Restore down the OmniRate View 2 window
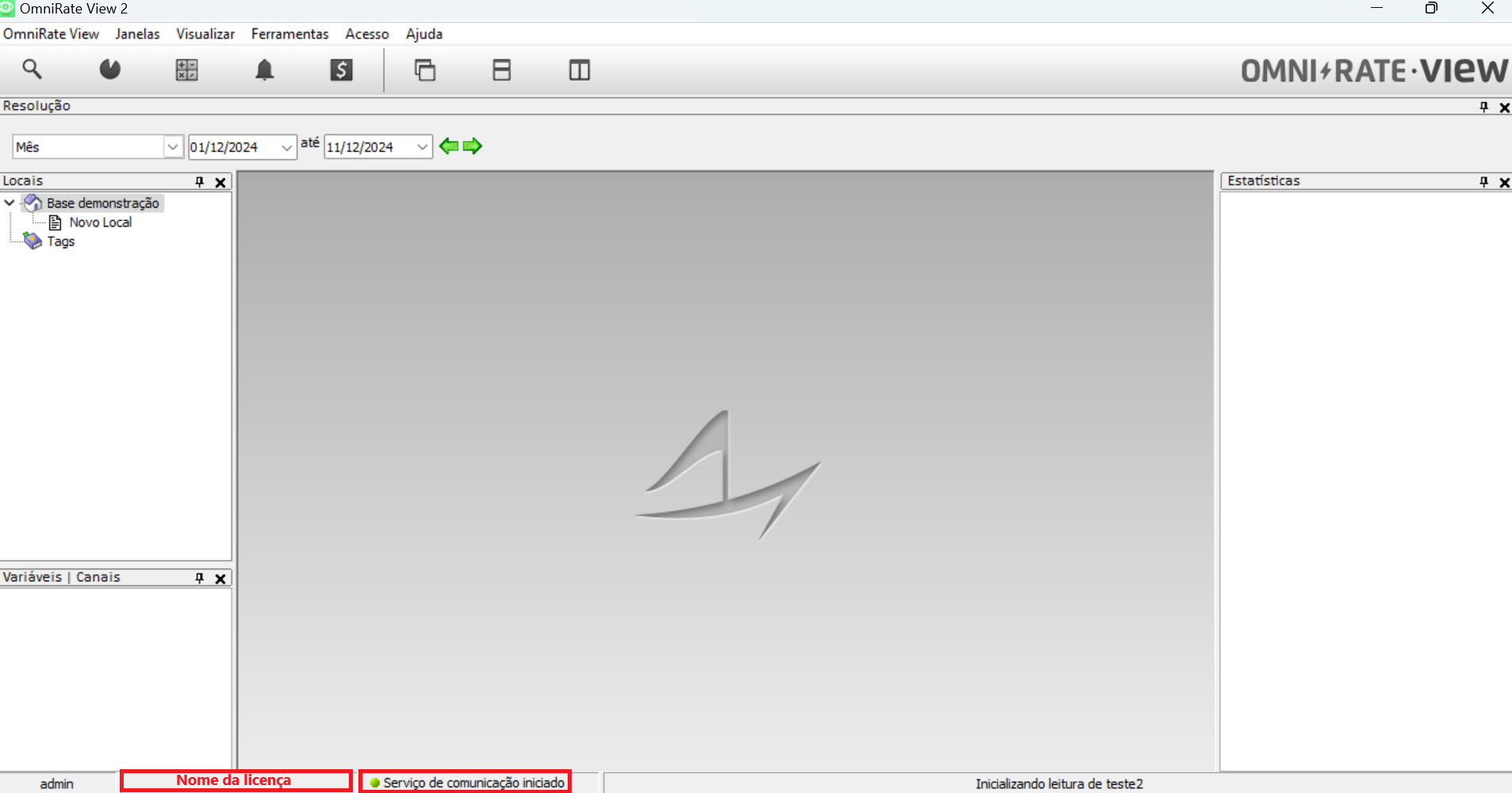 [x=1431, y=8]
